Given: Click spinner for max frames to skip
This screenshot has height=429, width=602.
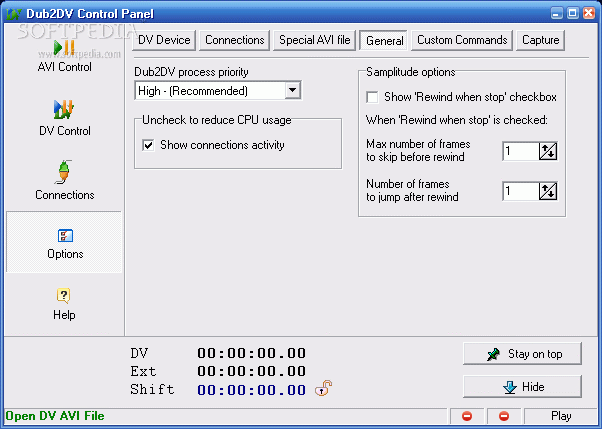Looking at the screenshot, I should [x=548, y=151].
